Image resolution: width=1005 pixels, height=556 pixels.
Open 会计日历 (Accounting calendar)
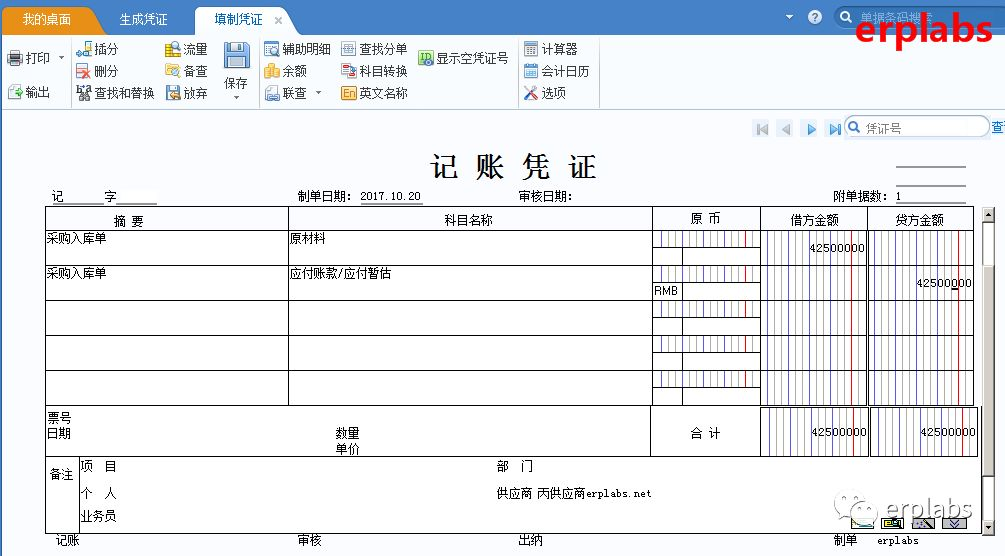coord(556,71)
